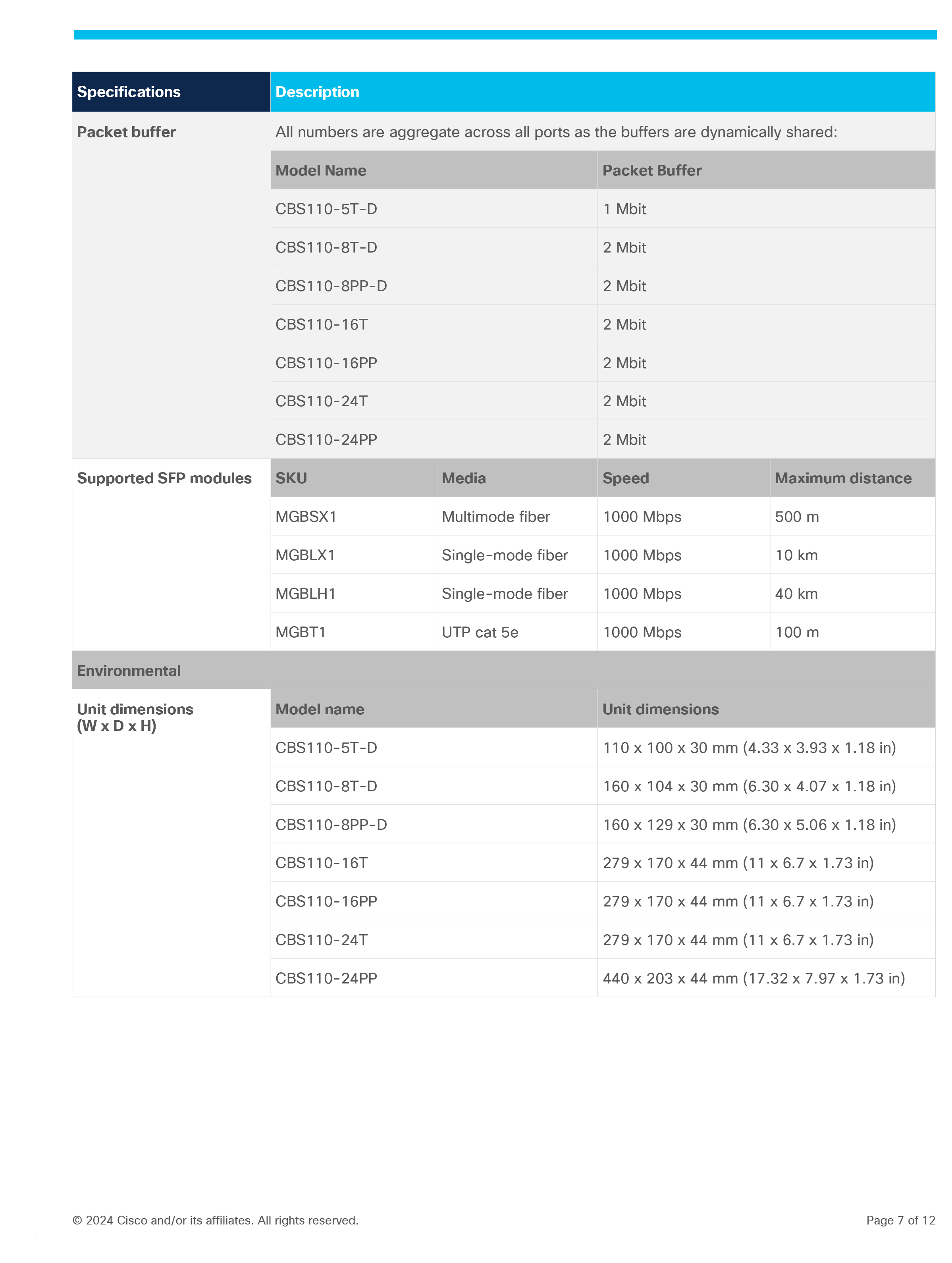Click the 1 Mbit packet buffer value
This screenshot has height=1263, width=952.
pyautogui.click(x=624, y=209)
